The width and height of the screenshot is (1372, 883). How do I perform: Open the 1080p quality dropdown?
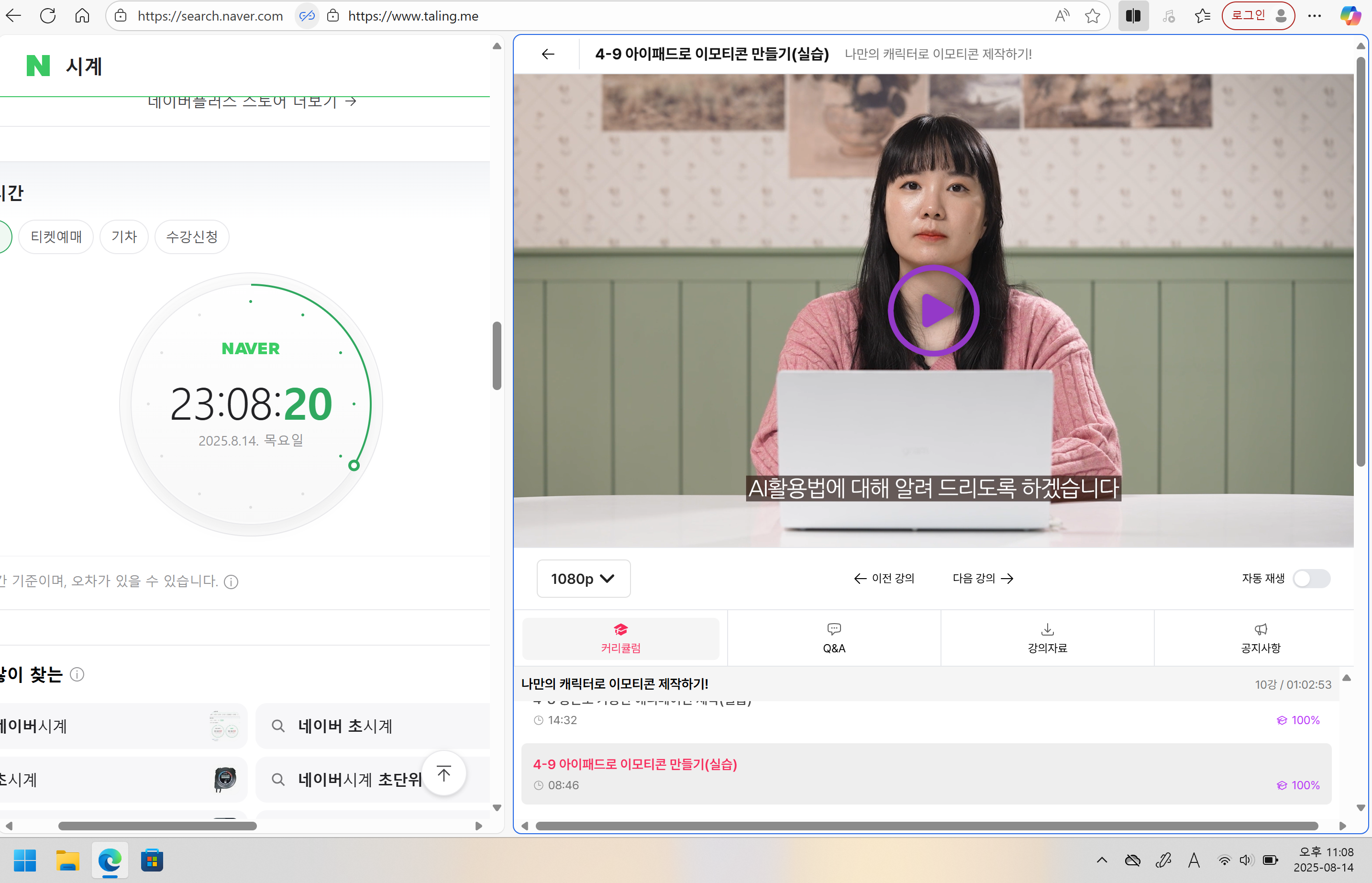pos(583,579)
